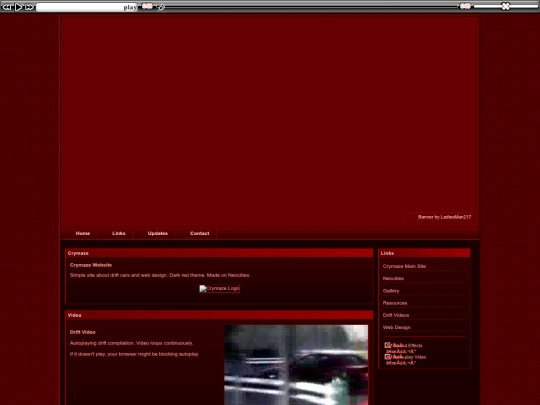Adjust volume using the white X-shaped knob
The width and height of the screenshot is (540, 405).
[505, 6]
